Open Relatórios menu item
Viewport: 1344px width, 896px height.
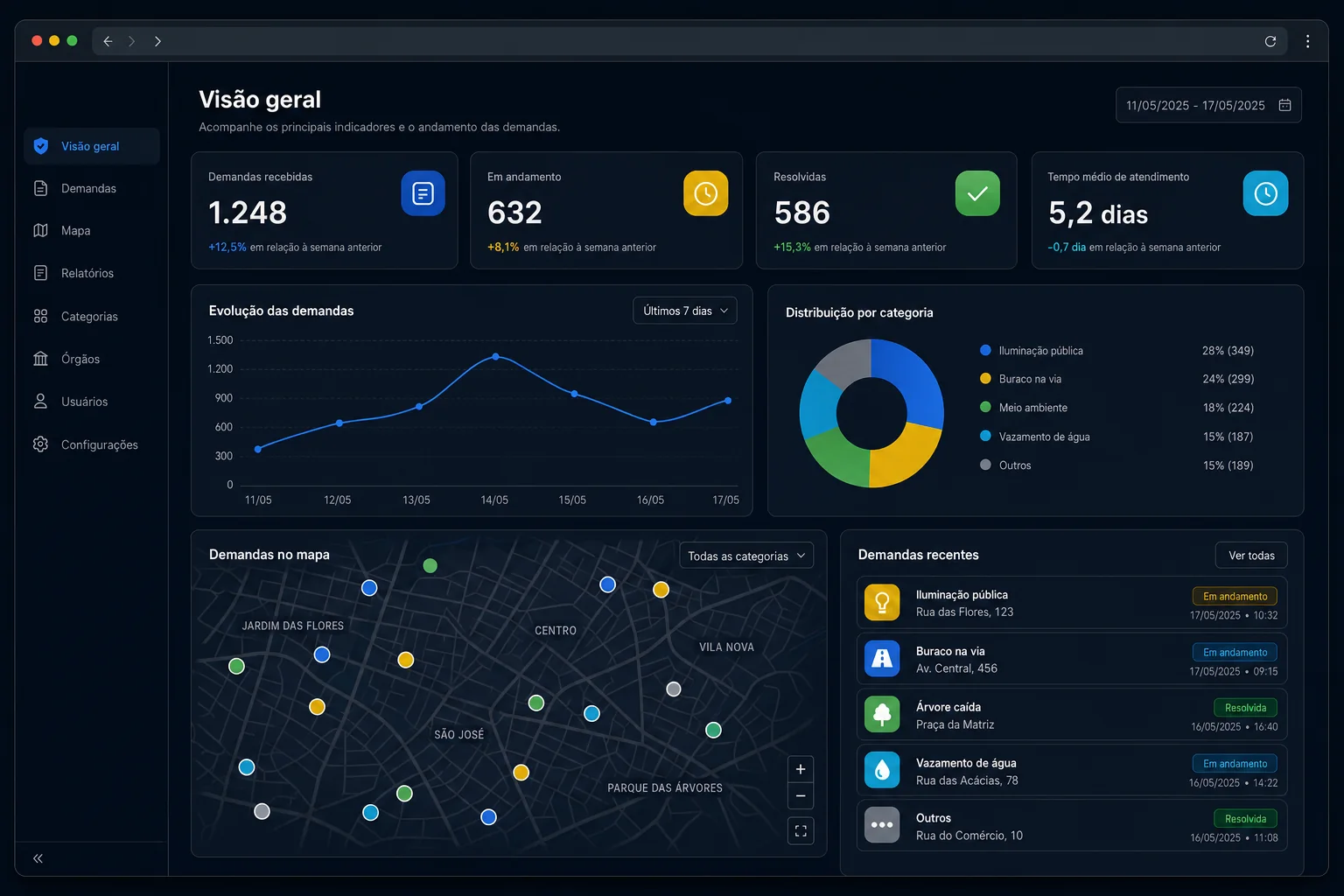tap(92, 273)
